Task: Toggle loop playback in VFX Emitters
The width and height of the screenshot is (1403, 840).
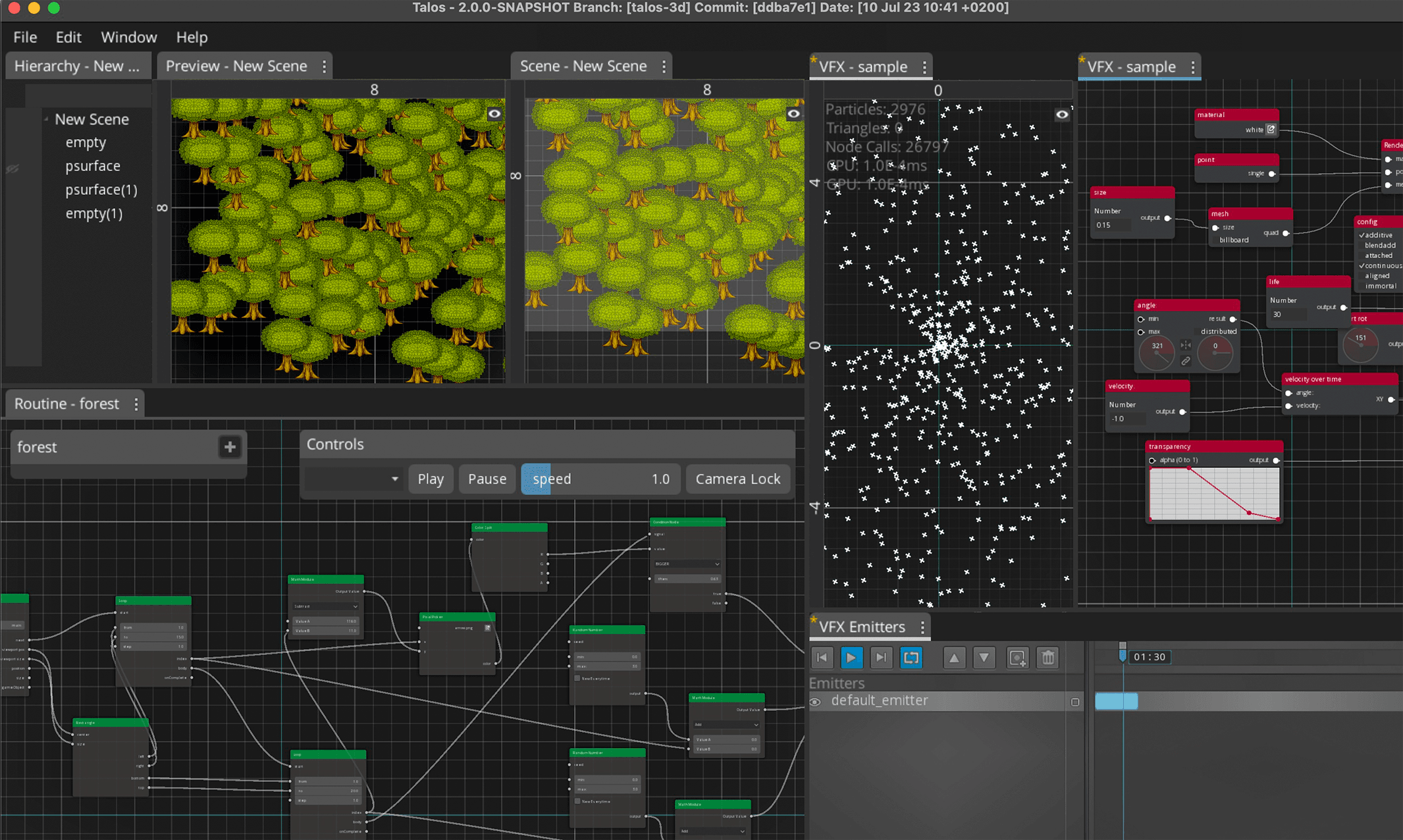Action: pyautogui.click(x=911, y=657)
